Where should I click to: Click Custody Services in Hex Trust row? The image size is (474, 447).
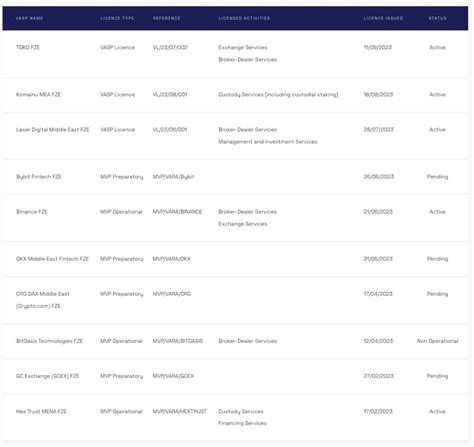tap(241, 412)
